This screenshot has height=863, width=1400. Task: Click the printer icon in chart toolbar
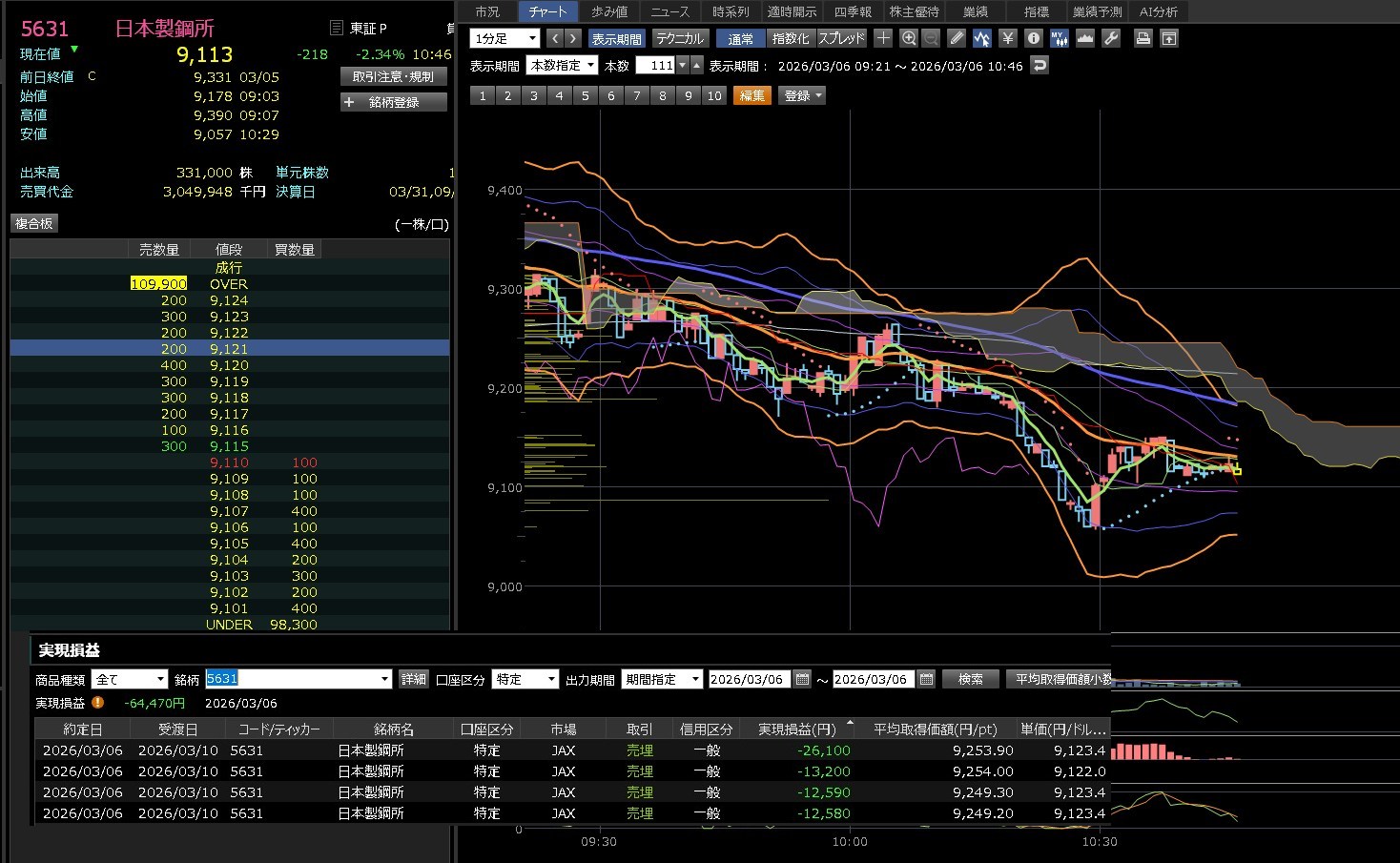click(1143, 38)
